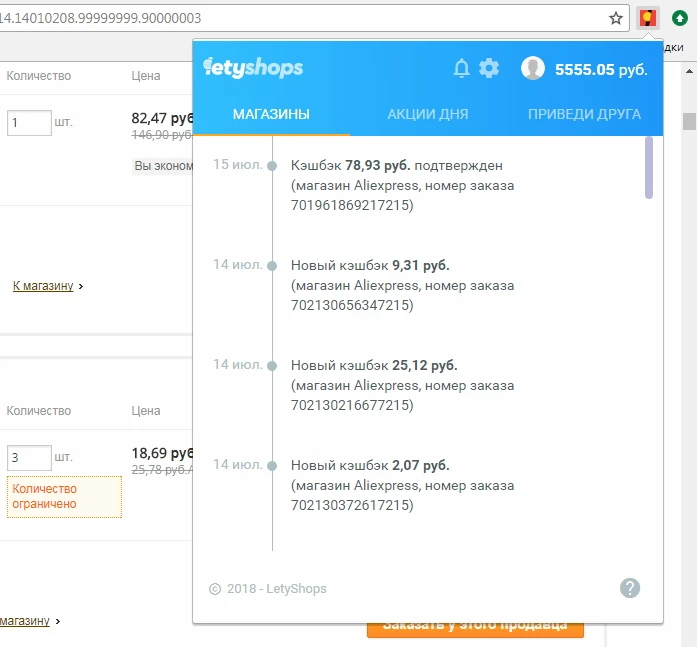Click the main page scrollbar thumb

[x=689, y=121]
